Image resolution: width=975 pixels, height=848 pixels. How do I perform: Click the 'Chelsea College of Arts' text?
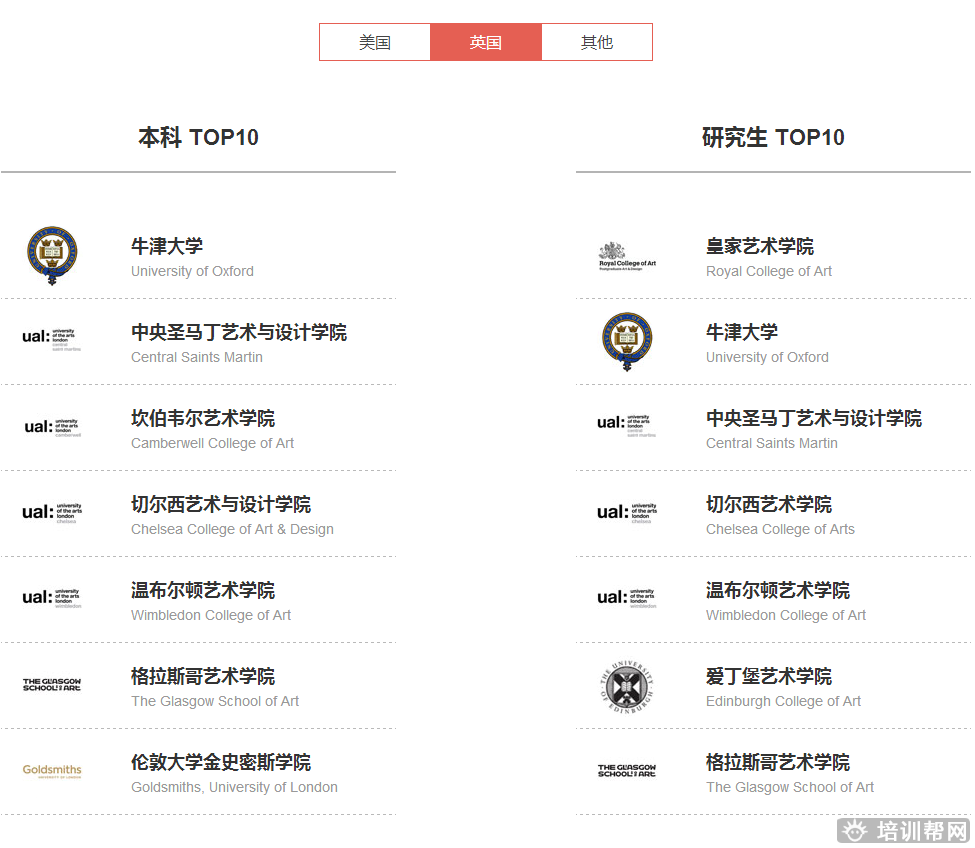[780, 530]
